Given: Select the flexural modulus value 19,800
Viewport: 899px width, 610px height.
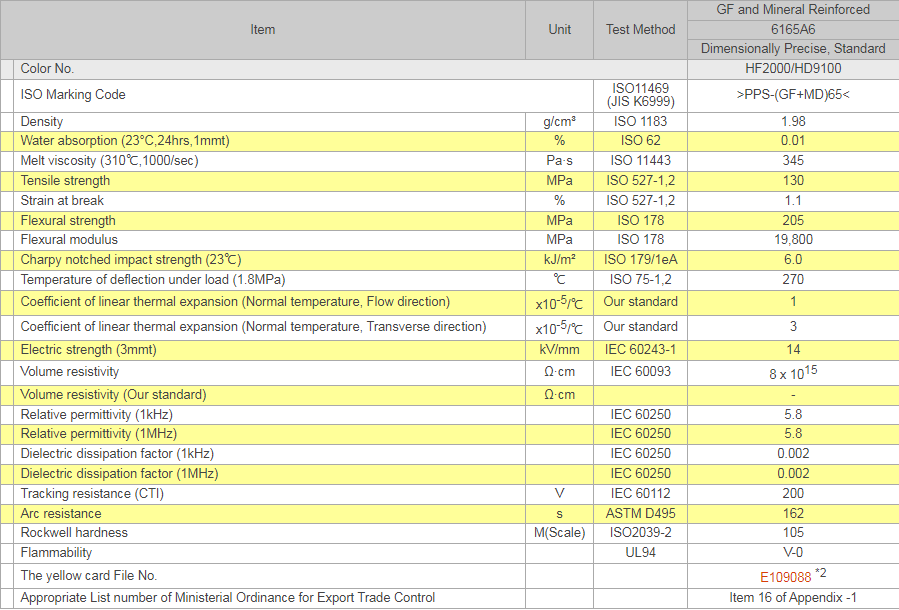Looking at the screenshot, I should (793, 240).
